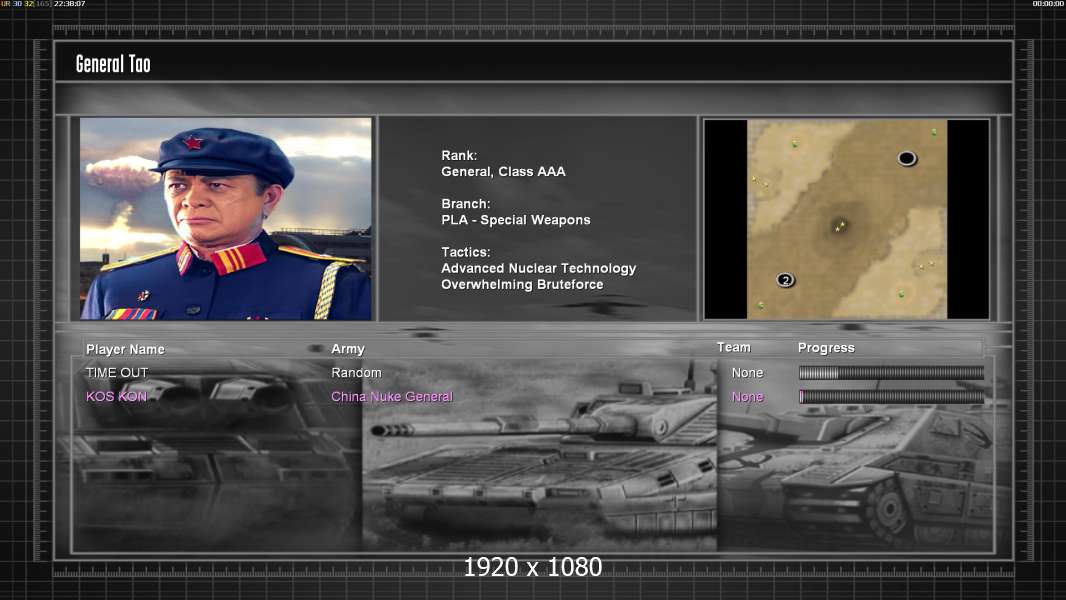This screenshot has width=1066, height=600.
Task: Click the 'Progress' column header
Action: click(826, 348)
